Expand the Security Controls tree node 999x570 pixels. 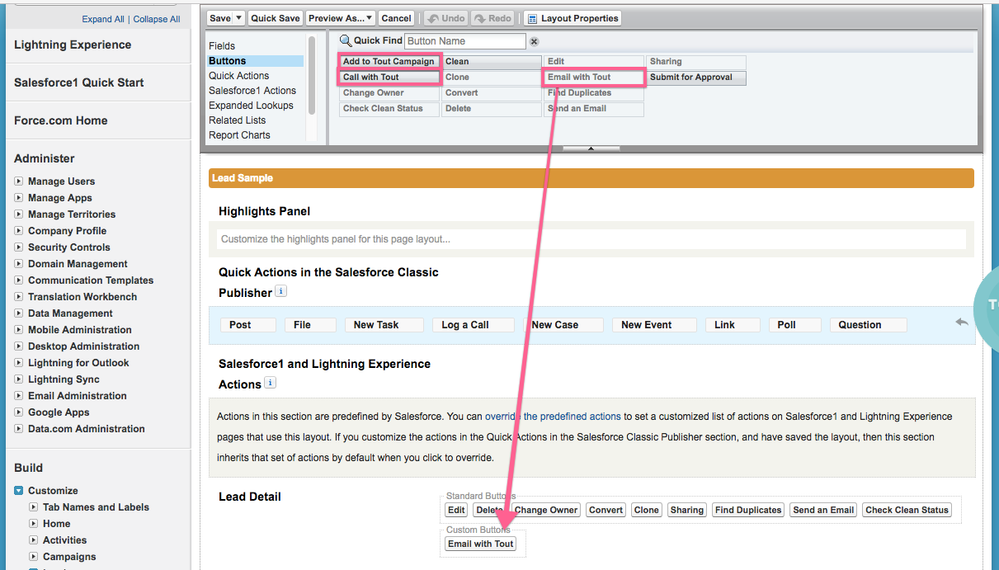click(x=19, y=248)
